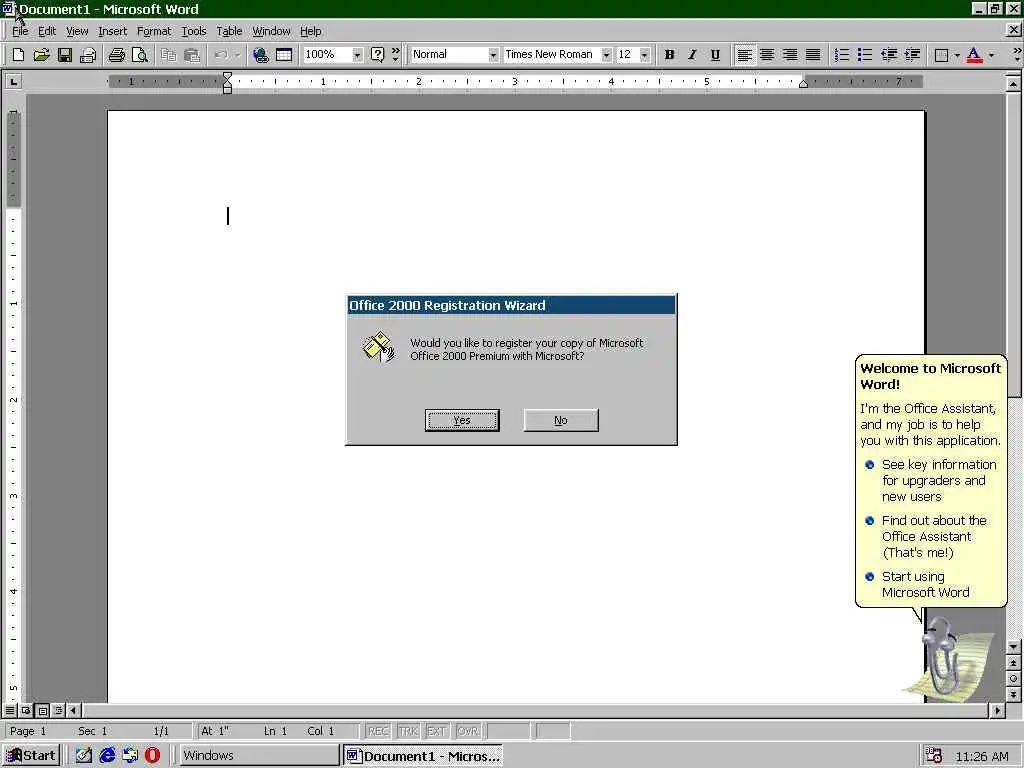
Task: Show more Formatting toolbar buttons
Action: [x=1017, y=55]
